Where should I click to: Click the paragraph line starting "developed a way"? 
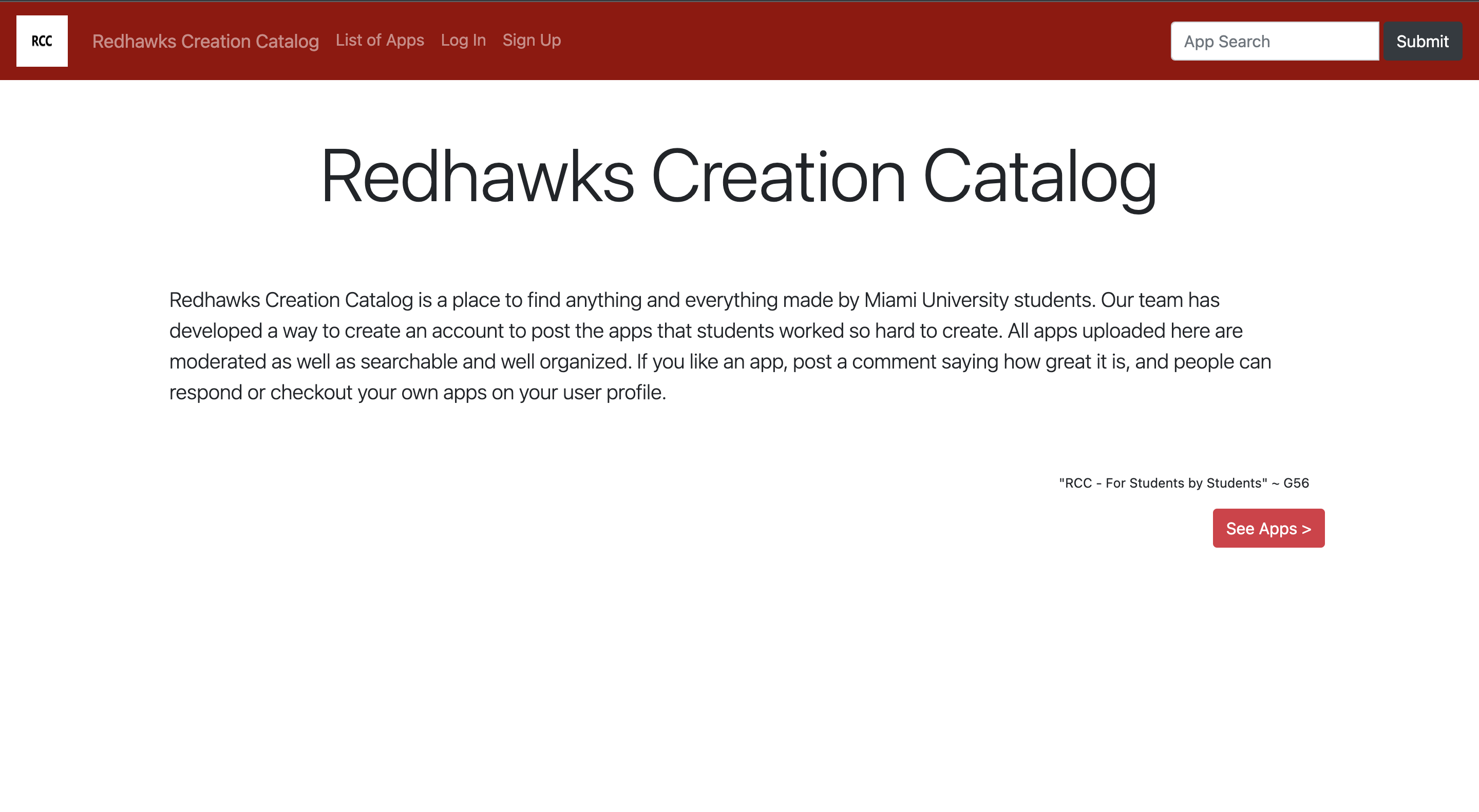point(705,331)
